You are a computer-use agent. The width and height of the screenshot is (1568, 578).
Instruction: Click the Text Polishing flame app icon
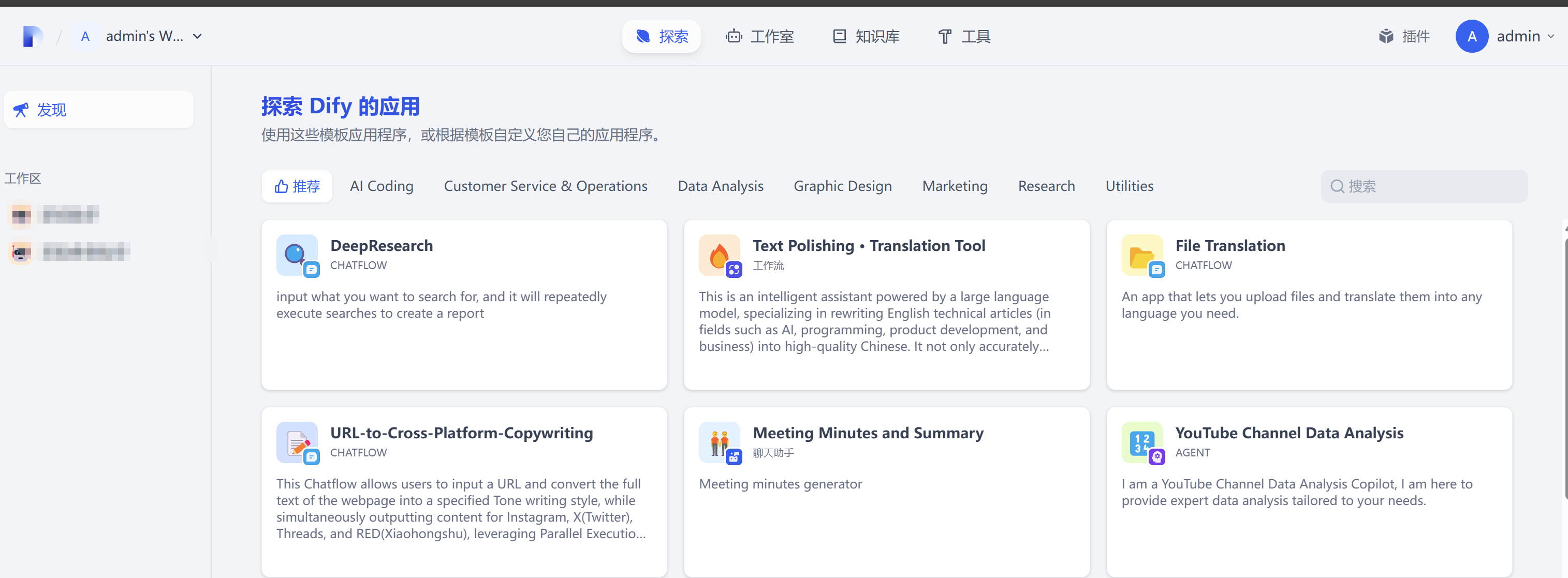coord(720,255)
